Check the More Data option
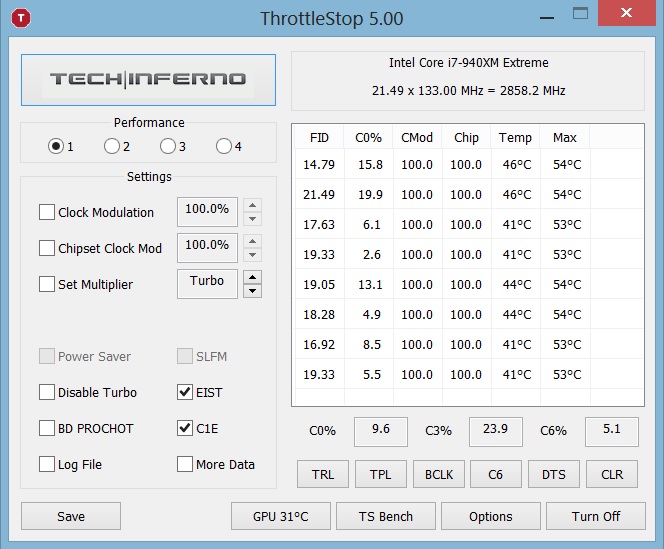The height and width of the screenshot is (549, 664). (x=185, y=464)
